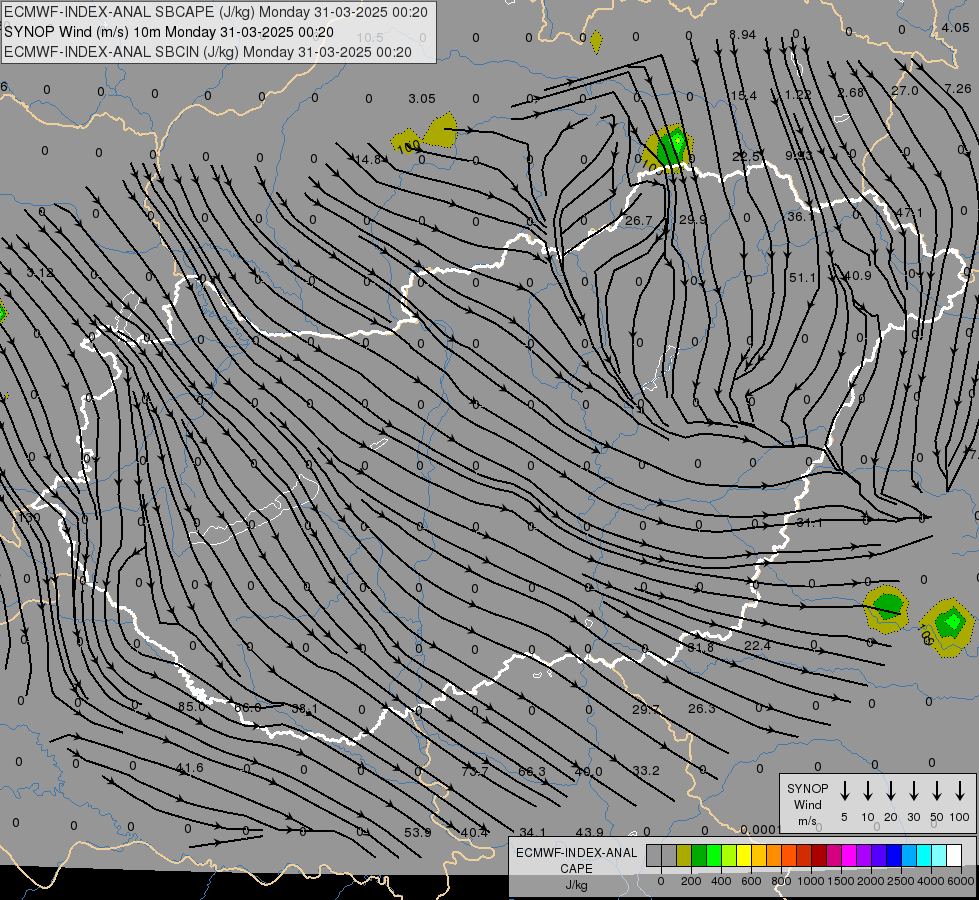Image resolution: width=979 pixels, height=900 pixels.
Task: Select the SBCIN title line in header
Action: pyautogui.click(x=208, y=52)
